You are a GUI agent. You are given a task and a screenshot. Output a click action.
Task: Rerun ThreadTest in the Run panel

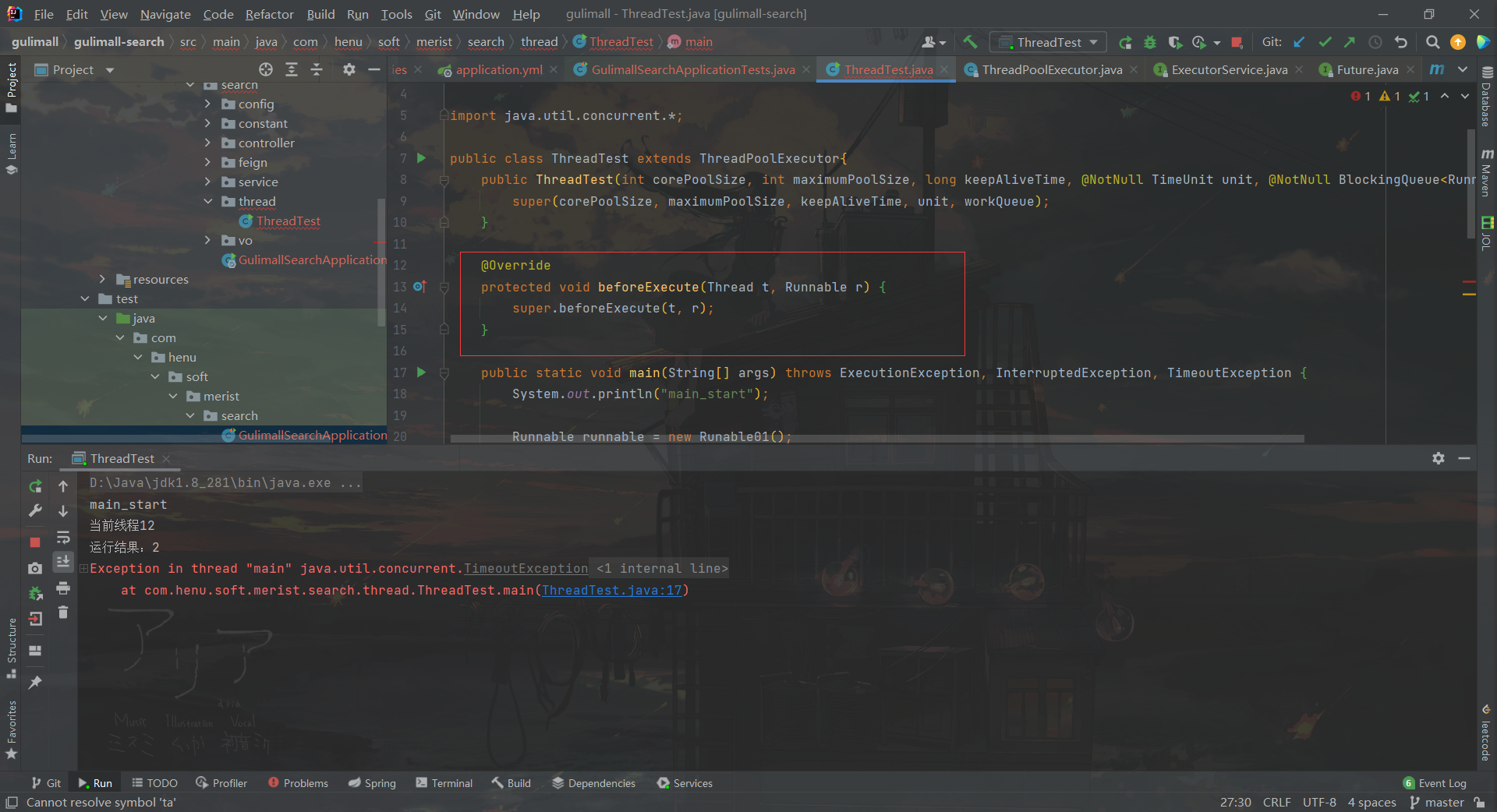pos(35,486)
